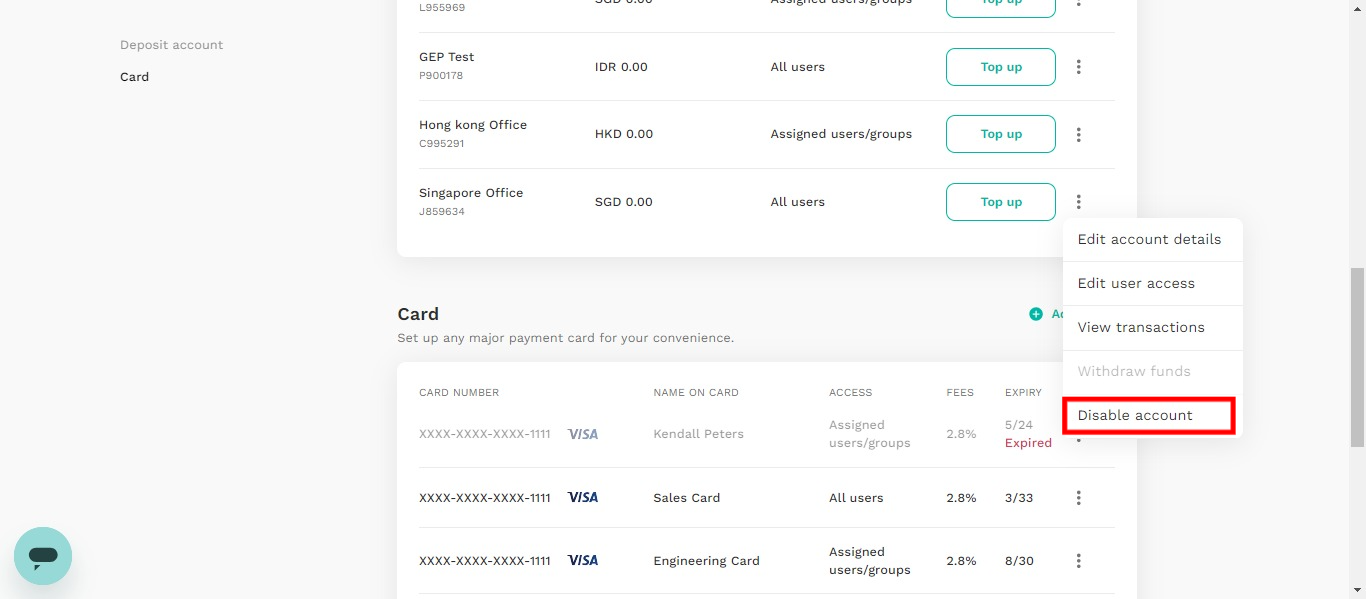This screenshot has width=1366, height=599.
Task: Click Visa logo on Sales Card row
Action: [582, 497]
